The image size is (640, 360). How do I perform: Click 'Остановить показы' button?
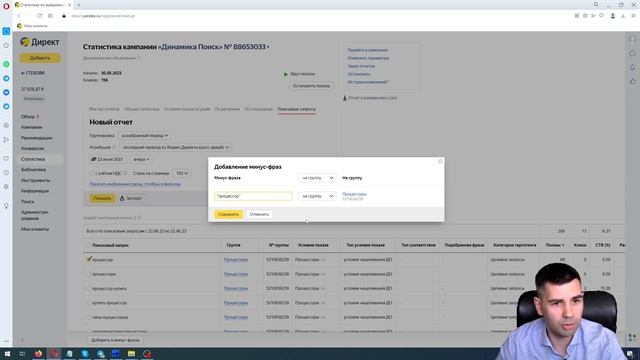coord(311,86)
